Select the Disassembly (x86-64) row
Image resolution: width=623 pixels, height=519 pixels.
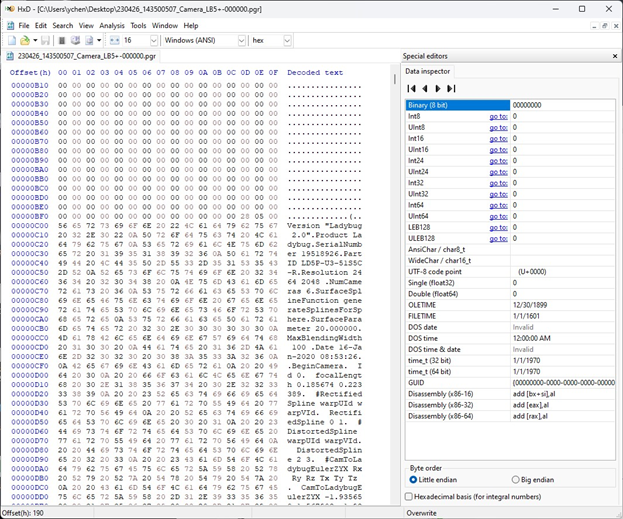pyautogui.click(x=510, y=416)
